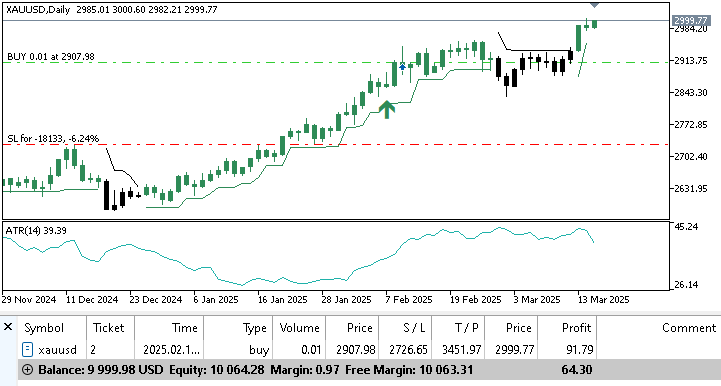Click the xauusd symbol cell in position row
The image size is (721, 386).
pos(57,350)
